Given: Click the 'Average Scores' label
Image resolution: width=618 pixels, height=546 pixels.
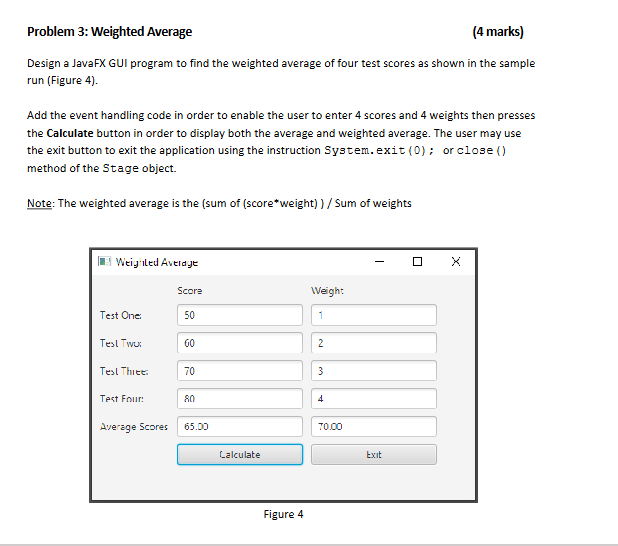Looking at the screenshot, I should [134, 427].
